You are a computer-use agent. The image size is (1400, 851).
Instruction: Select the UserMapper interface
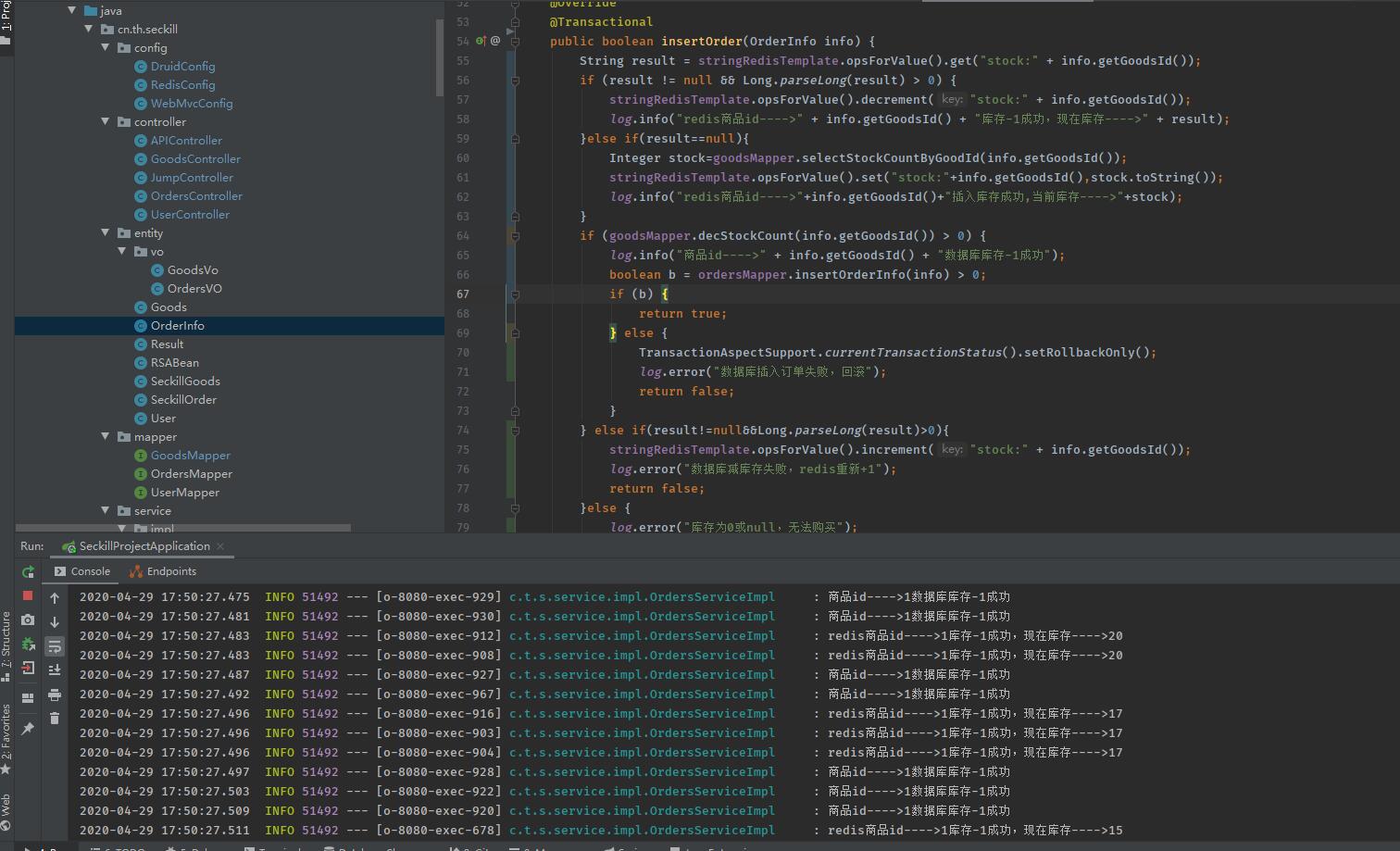click(x=185, y=492)
